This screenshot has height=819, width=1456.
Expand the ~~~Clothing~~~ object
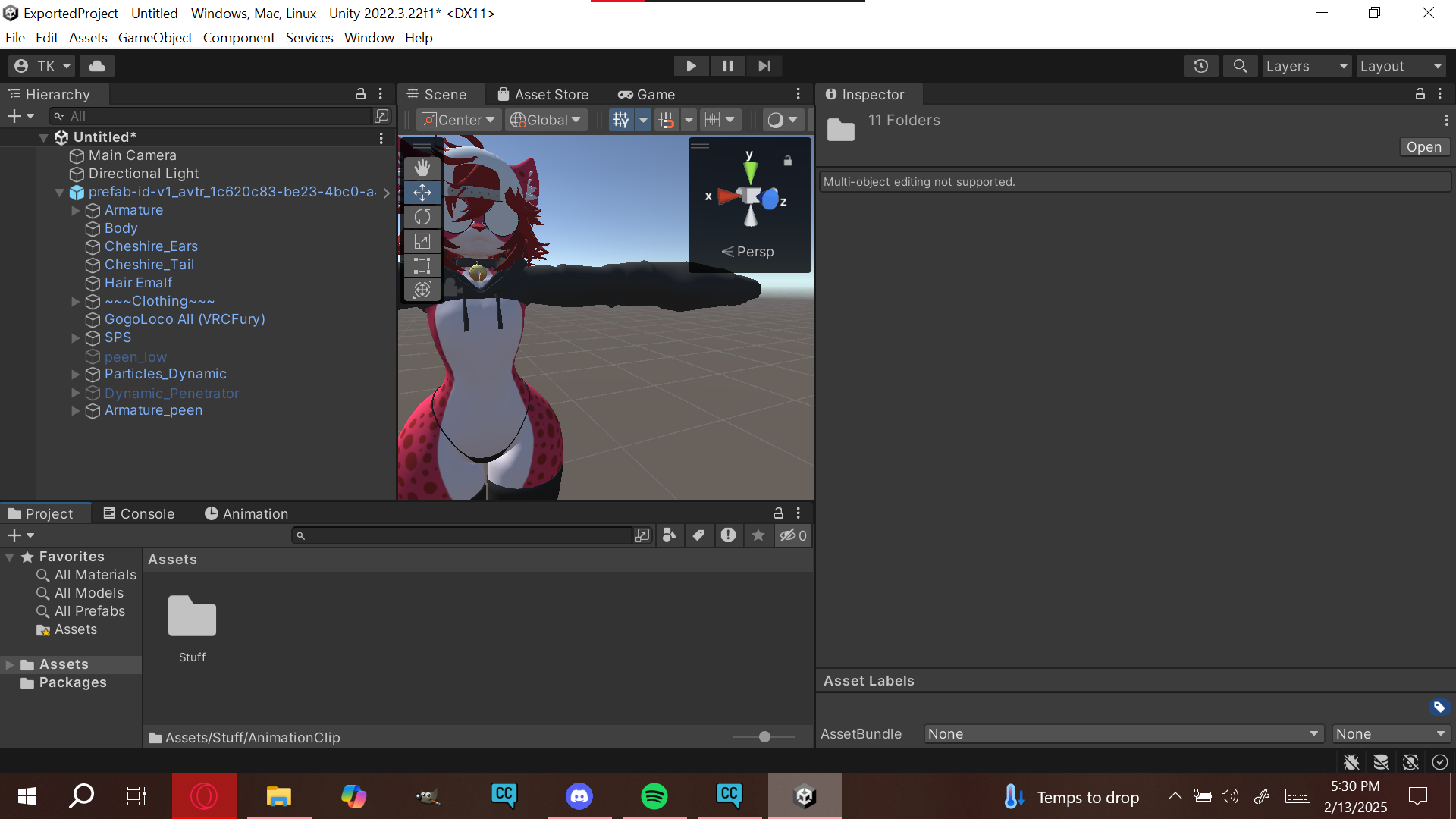[76, 301]
